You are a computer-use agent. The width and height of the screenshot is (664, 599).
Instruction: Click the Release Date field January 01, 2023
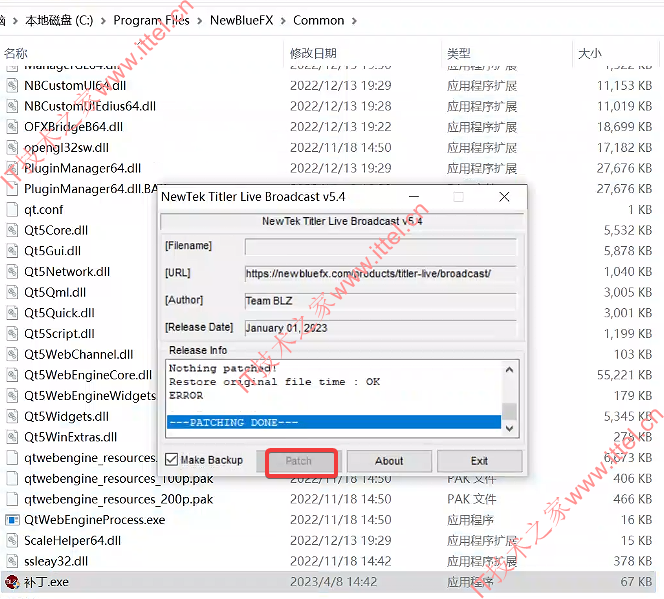(x=380, y=328)
